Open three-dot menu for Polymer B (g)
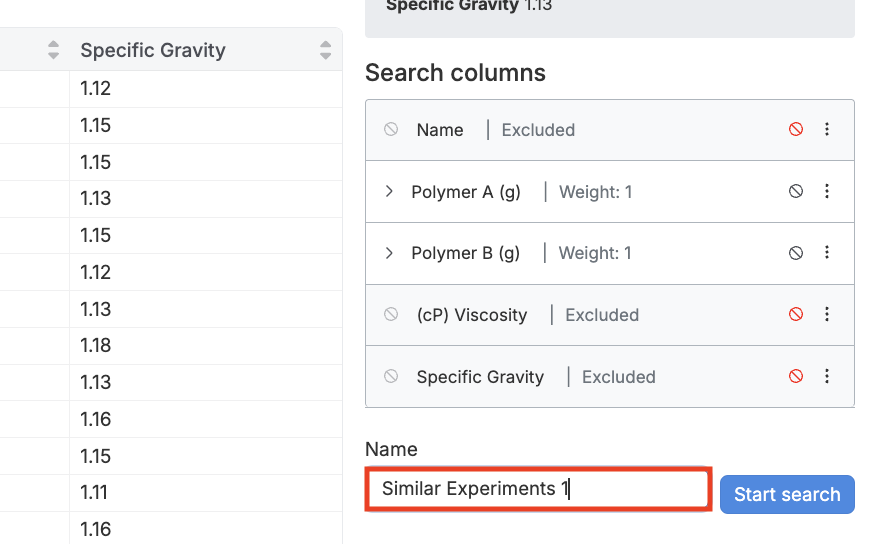This screenshot has width=894, height=544. tap(827, 253)
